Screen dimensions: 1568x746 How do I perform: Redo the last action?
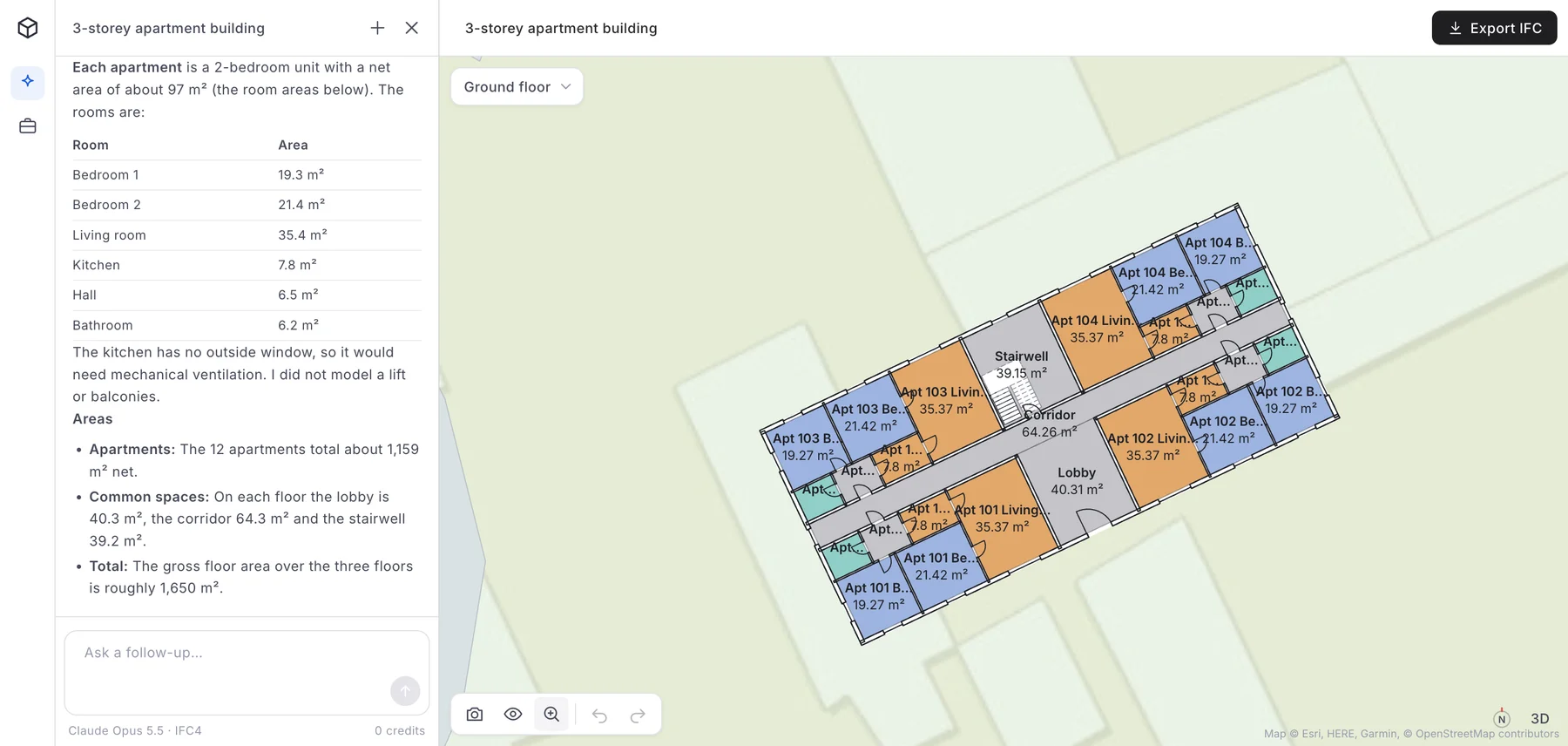coord(638,715)
